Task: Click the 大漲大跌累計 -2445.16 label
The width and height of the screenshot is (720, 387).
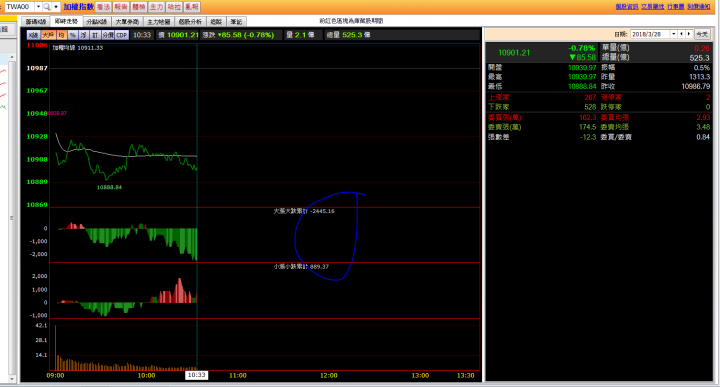Action: click(304, 211)
